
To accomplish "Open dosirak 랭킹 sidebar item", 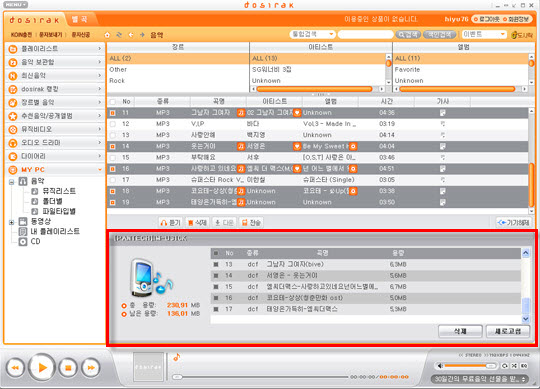I will coord(55,89).
